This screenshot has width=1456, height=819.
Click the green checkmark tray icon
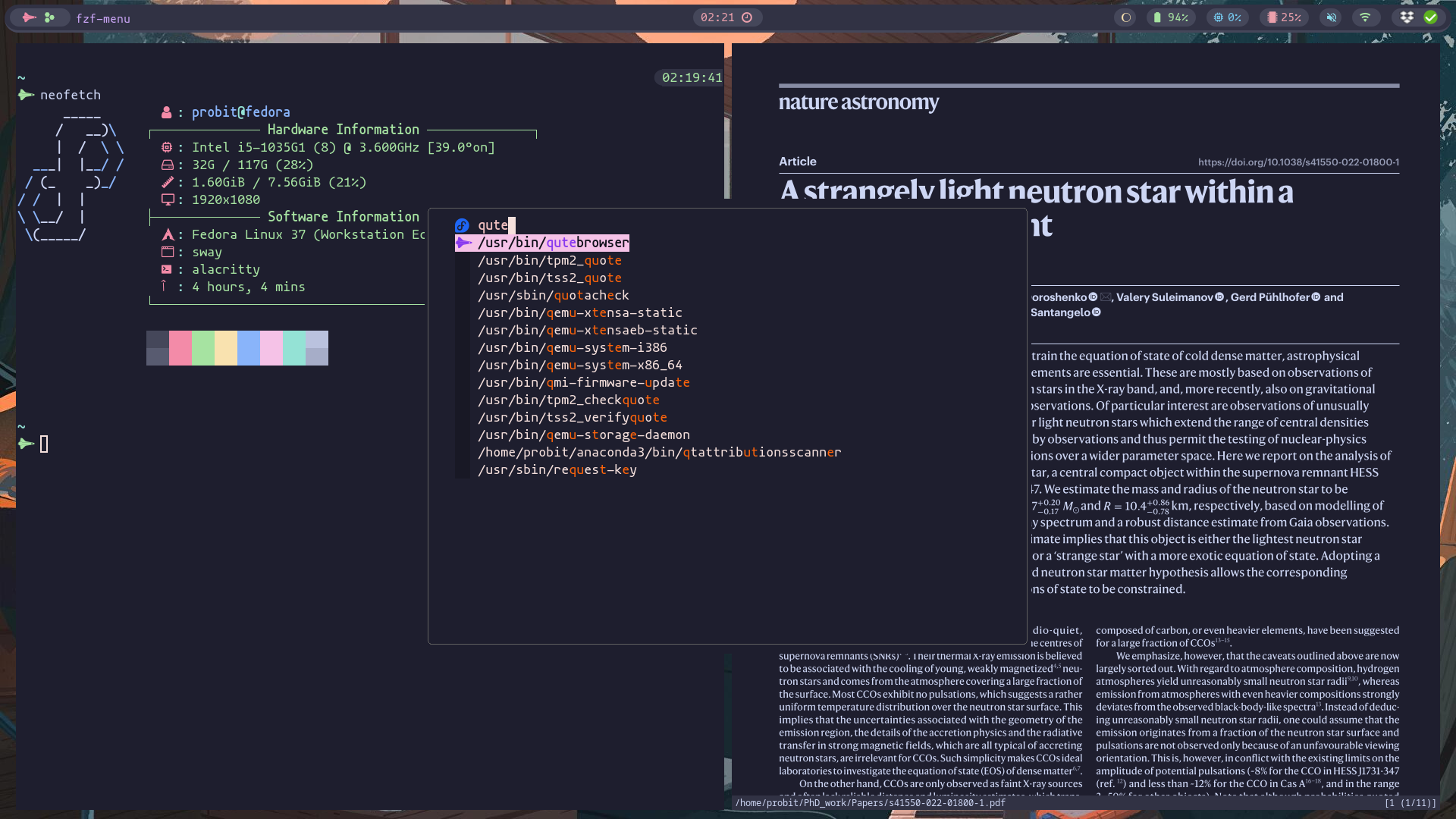pos(1430,17)
